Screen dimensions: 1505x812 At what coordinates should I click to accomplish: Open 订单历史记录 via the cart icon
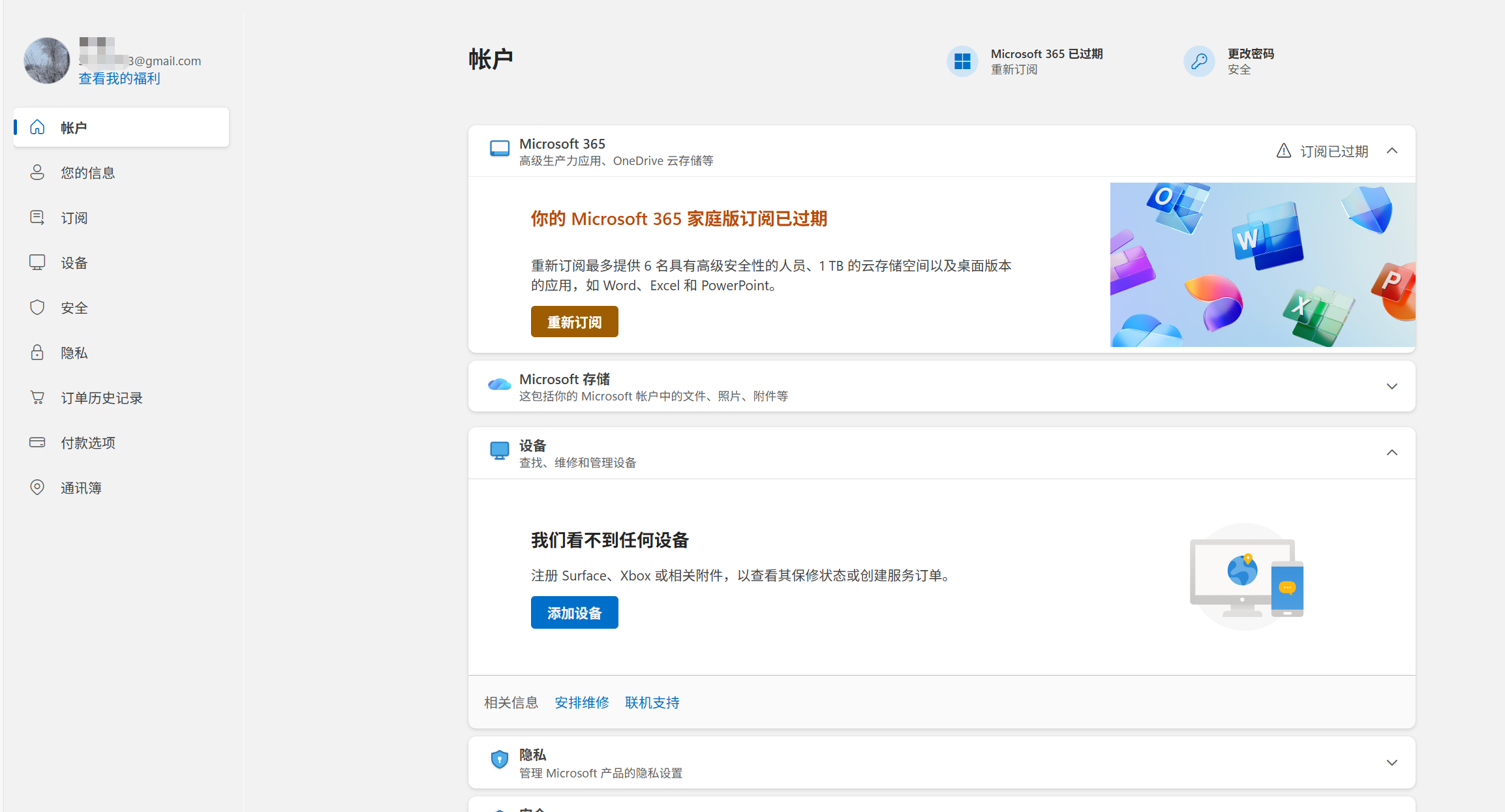click(x=37, y=397)
